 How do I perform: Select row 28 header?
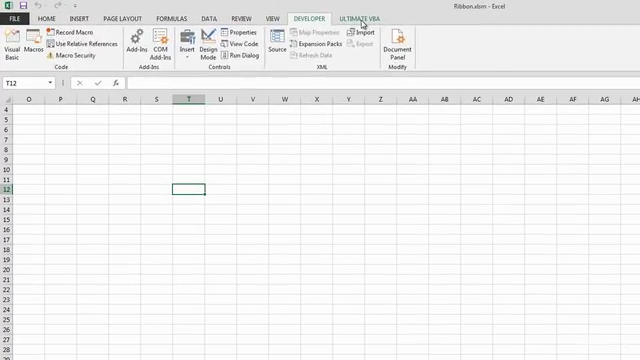[x=7, y=350]
